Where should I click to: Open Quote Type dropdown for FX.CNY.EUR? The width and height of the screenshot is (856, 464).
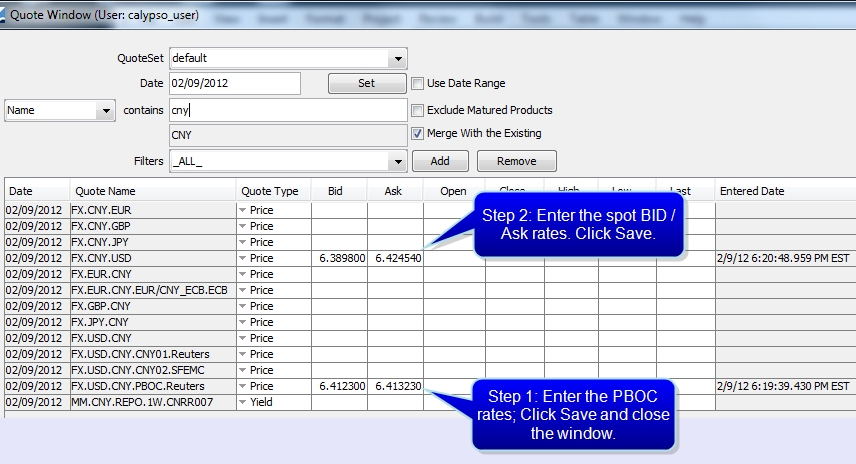tap(242, 210)
